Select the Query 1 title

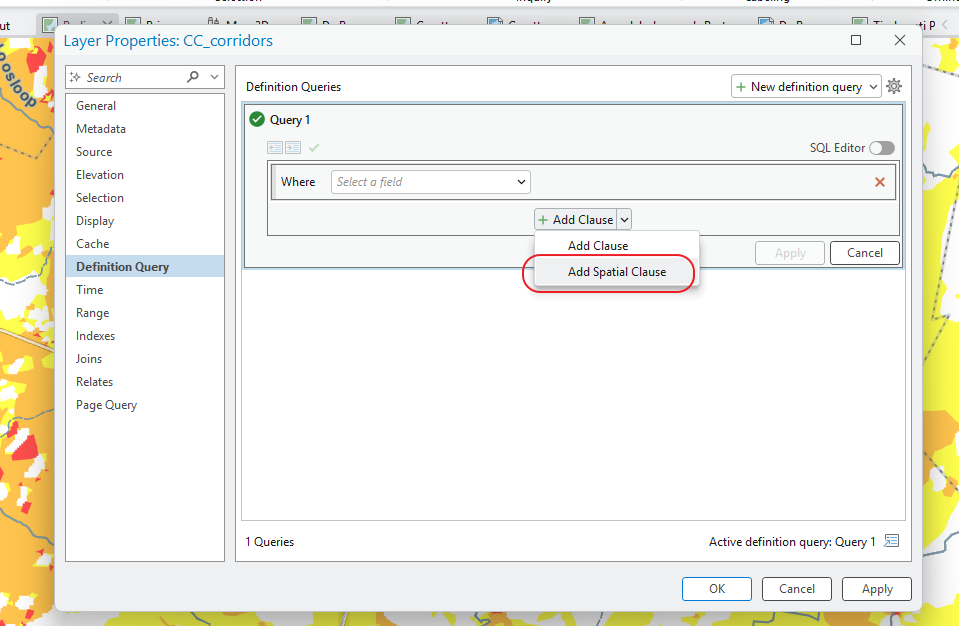tap(290, 120)
